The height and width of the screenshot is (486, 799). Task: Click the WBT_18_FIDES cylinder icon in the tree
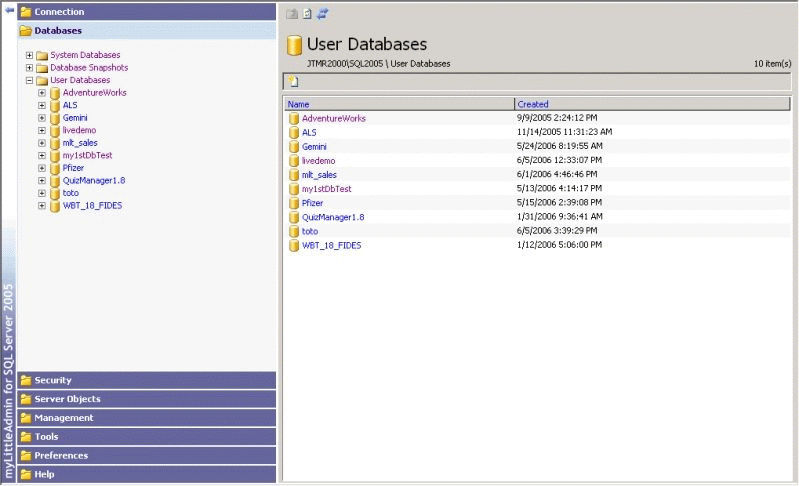[55, 206]
